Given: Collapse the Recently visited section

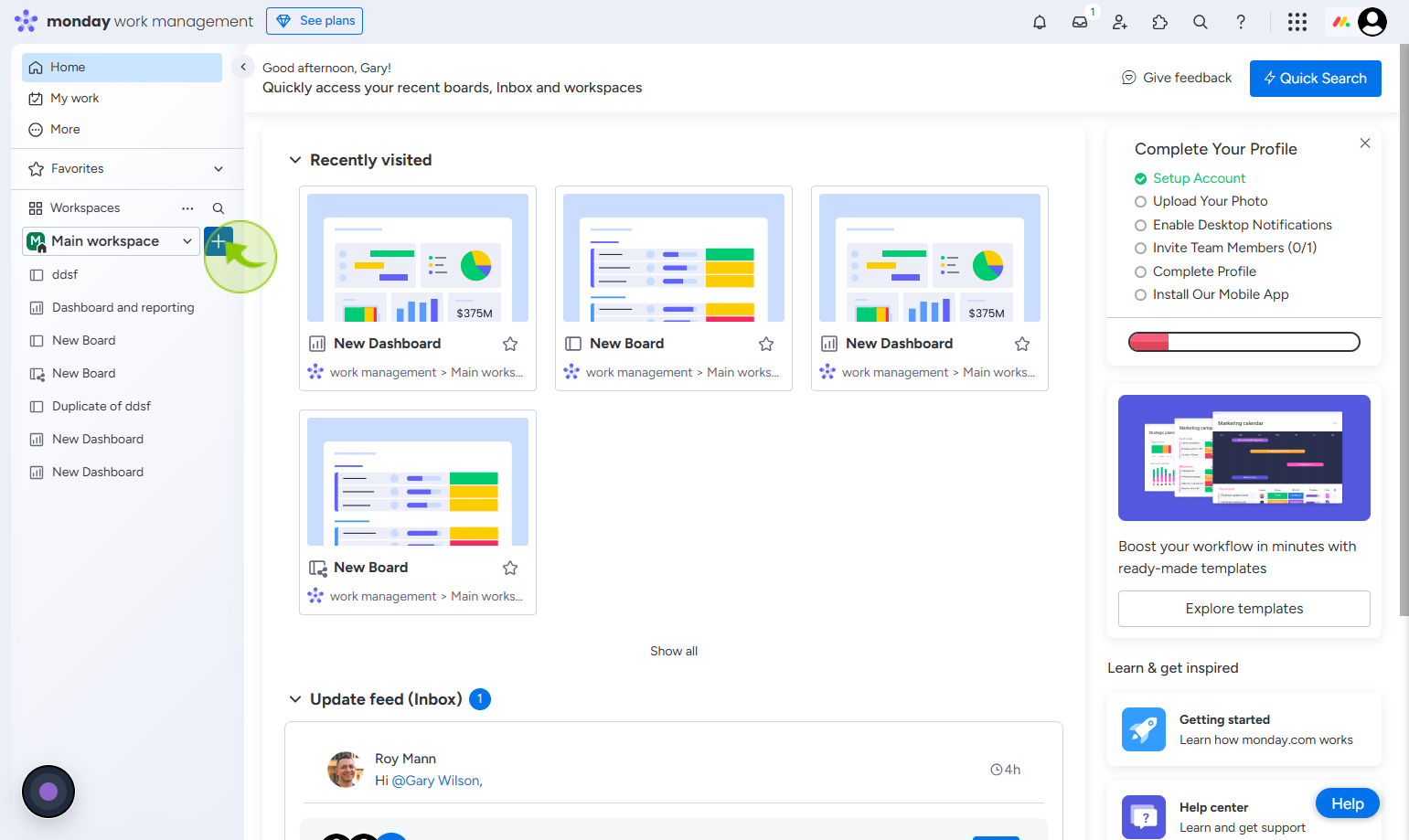Looking at the screenshot, I should click(x=295, y=160).
